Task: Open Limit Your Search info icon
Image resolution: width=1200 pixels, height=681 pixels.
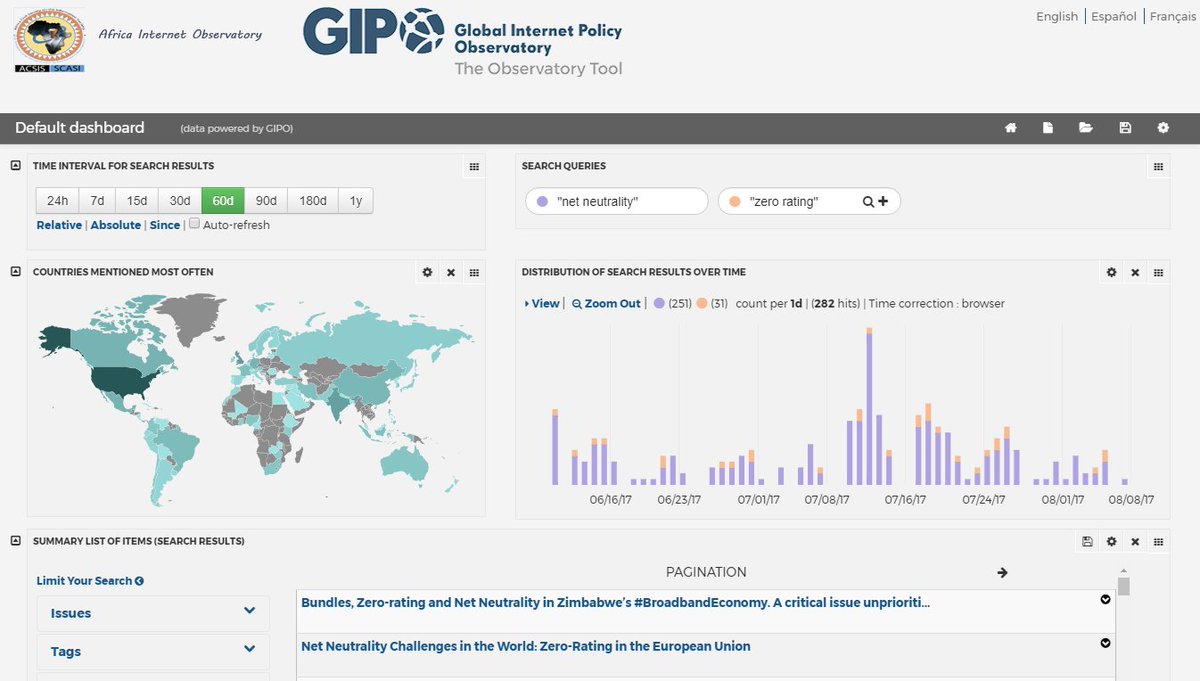Action: point(139,581)
